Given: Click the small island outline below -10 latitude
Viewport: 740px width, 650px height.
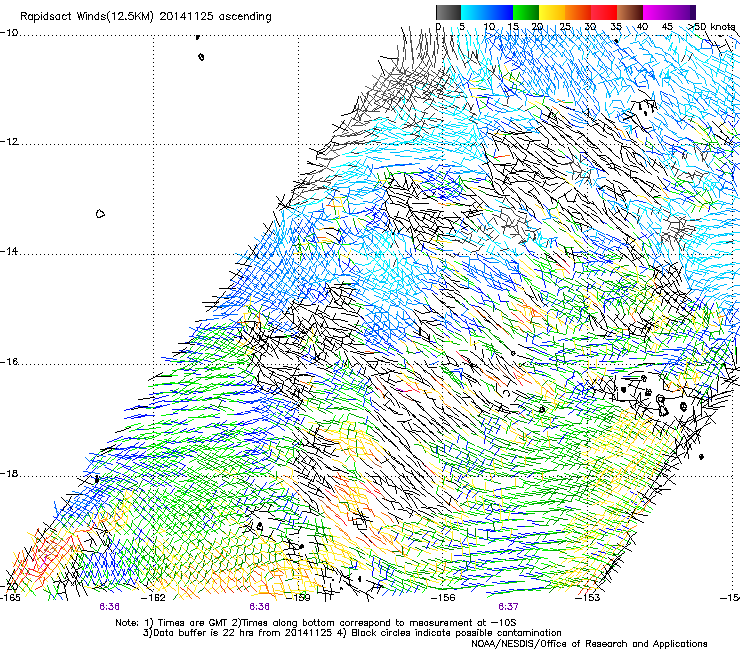Looking at the screenshot, I should [x=201, y=57].
